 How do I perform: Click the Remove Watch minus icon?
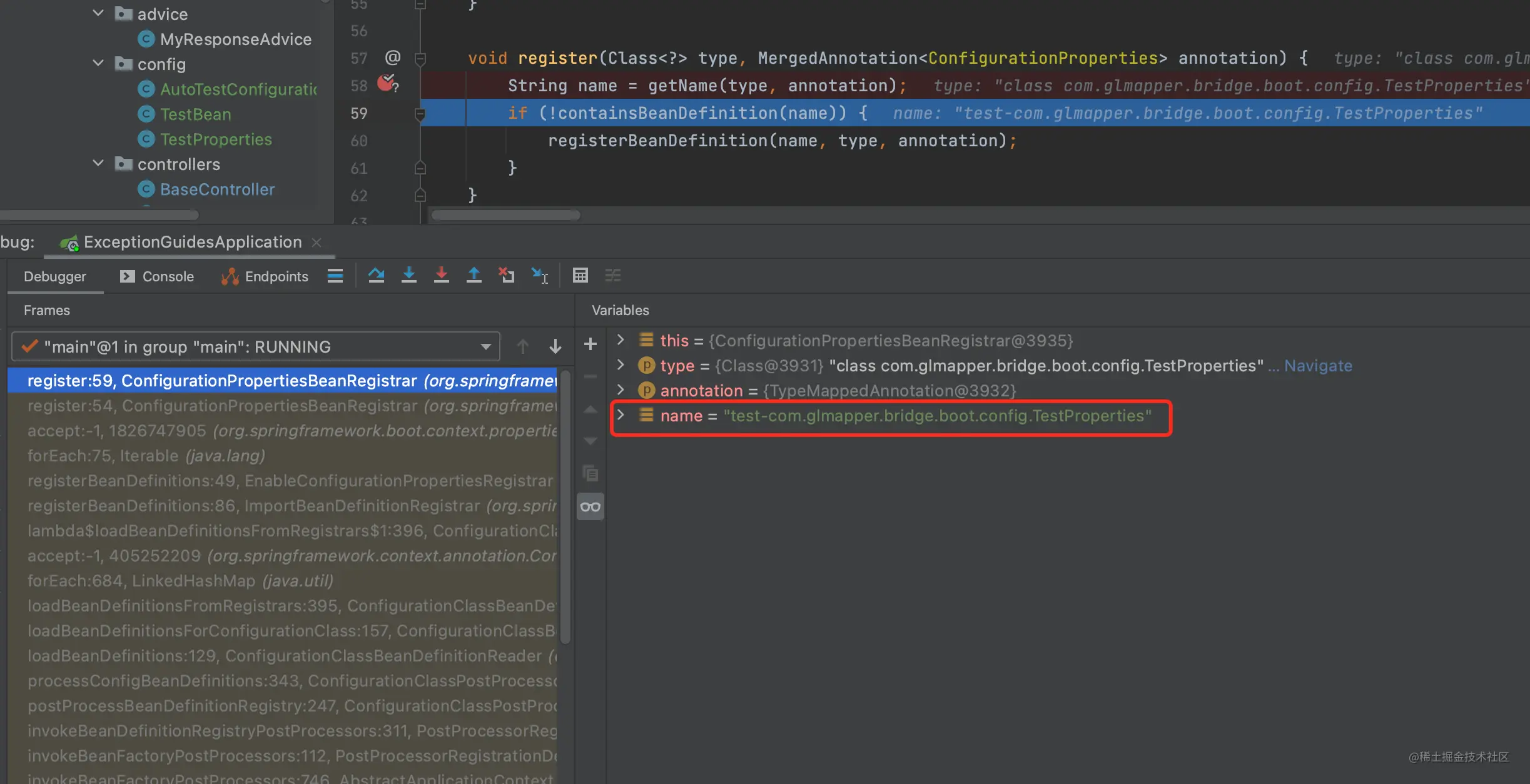pyautogui.click(x=590, y=376)
